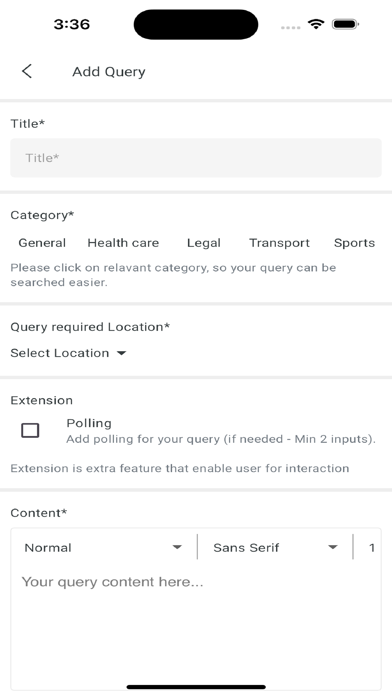This screenshot has height=696, width=392.
Task: Open the Select Location dropdown
Action: [x=68, y=353]
